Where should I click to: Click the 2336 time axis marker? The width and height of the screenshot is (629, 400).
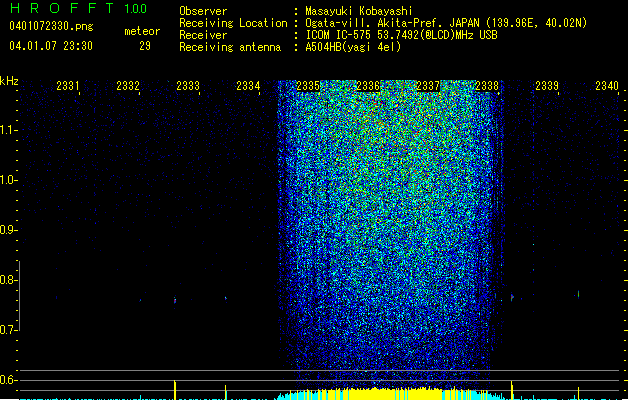[368, 85]
